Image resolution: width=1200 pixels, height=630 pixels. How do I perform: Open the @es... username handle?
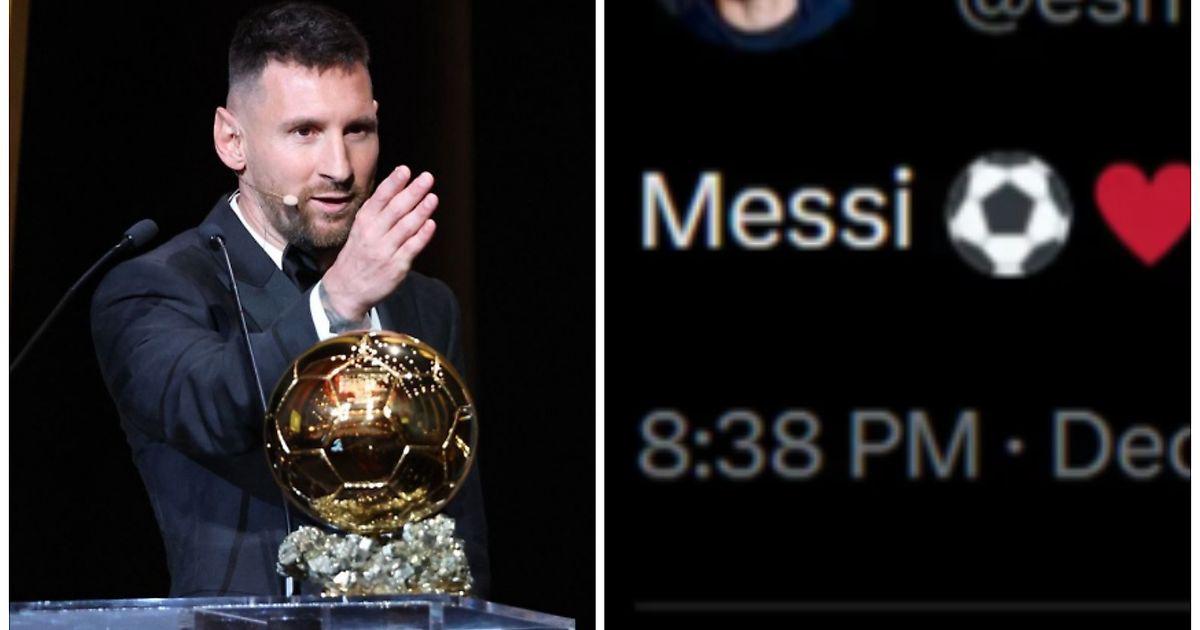pos(1072,15)
